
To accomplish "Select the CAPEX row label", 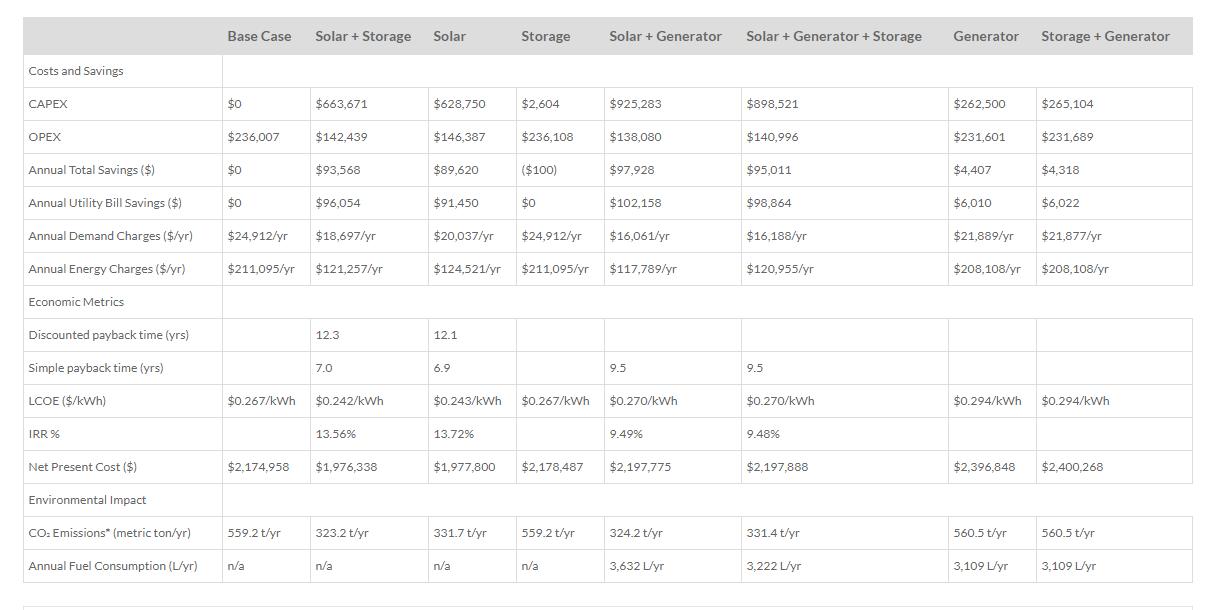I will (48, 103).
